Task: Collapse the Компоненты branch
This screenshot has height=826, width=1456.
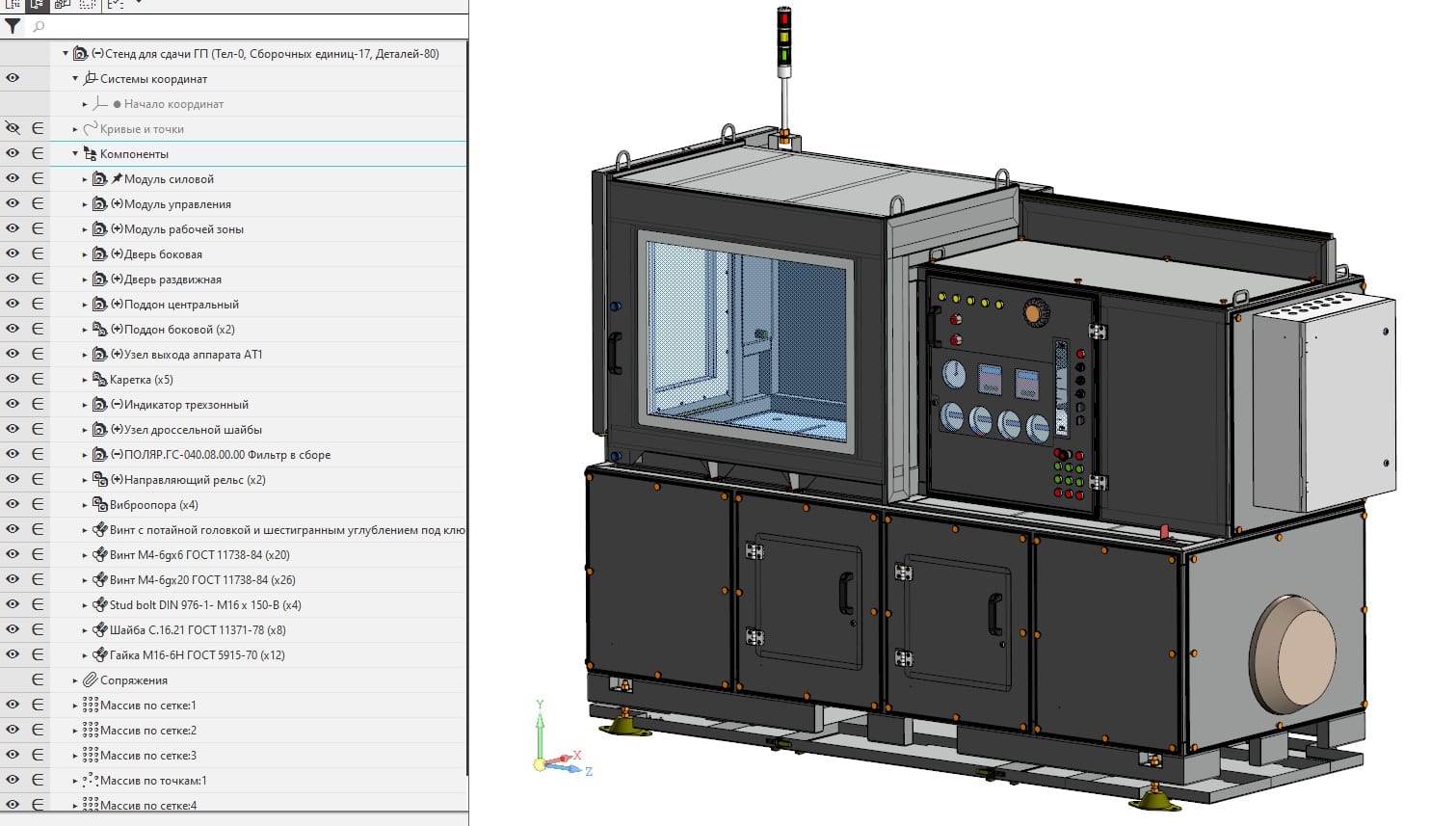Action: tap(75, 154)
